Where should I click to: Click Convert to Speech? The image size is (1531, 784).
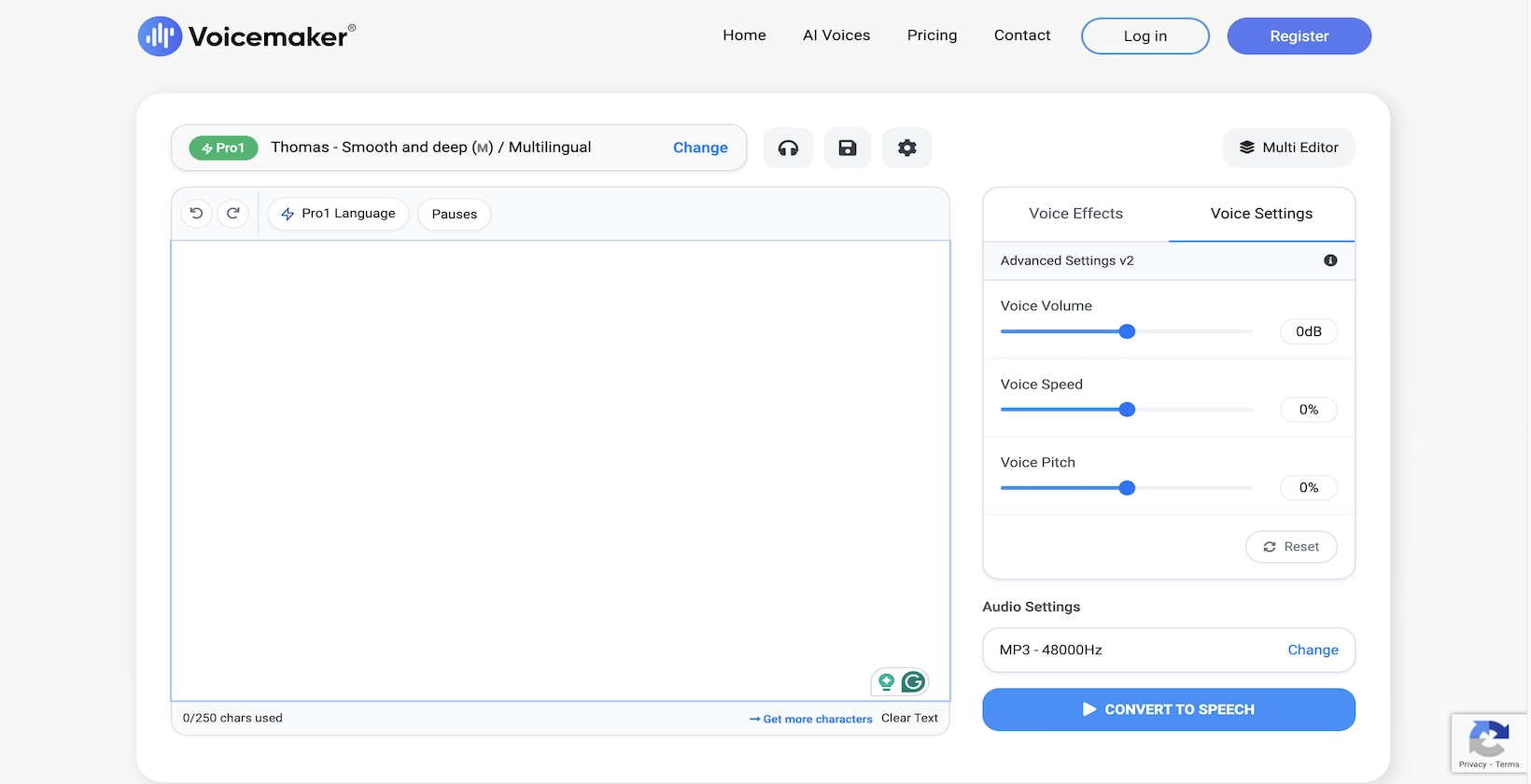1169,709
